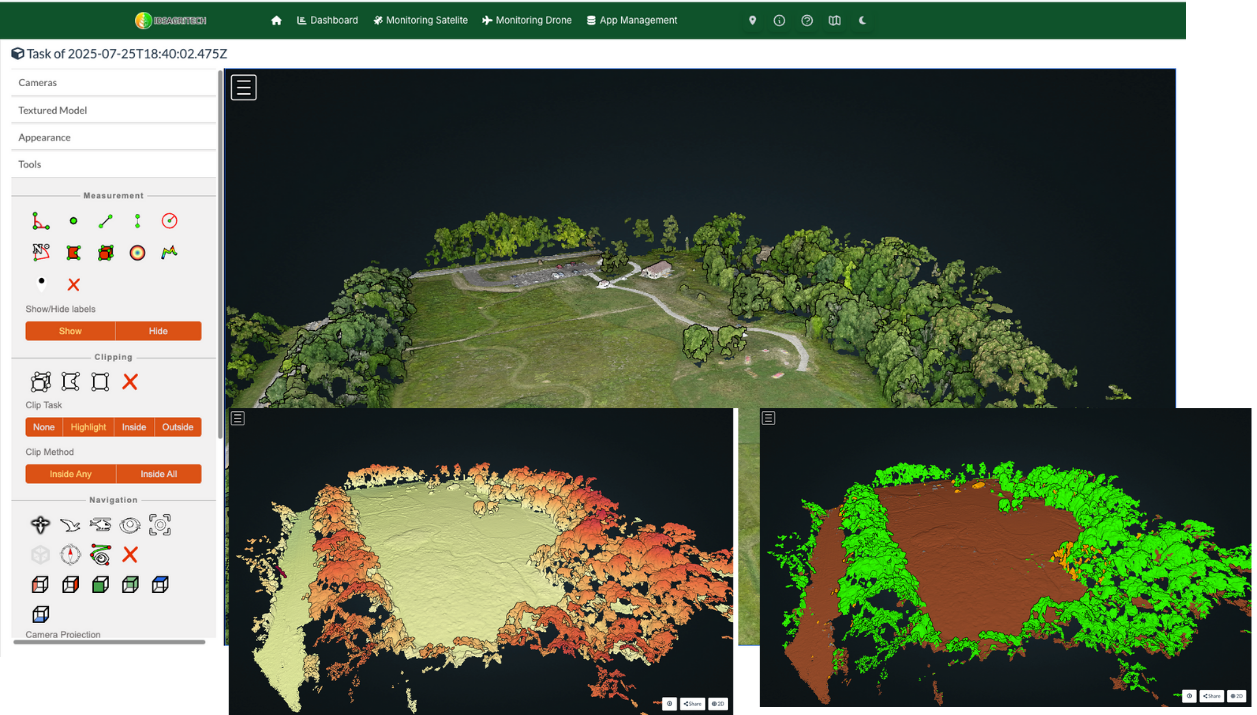Click Share in the green classification view
Image resolution: width=1257 pixels, height=715 pixels.
click(x=1212, y=696)
